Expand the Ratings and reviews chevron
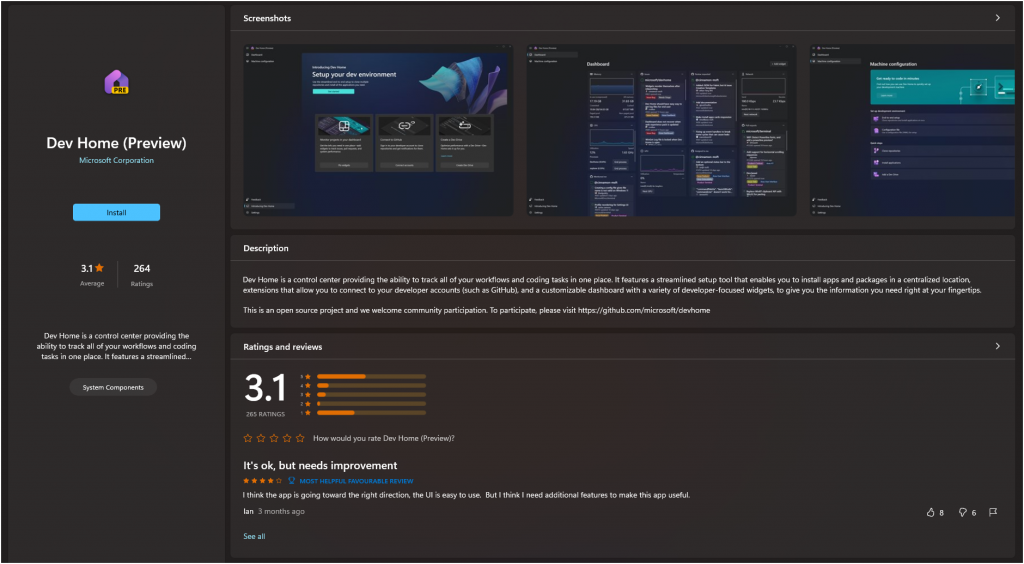 click(x=997, y=346)
